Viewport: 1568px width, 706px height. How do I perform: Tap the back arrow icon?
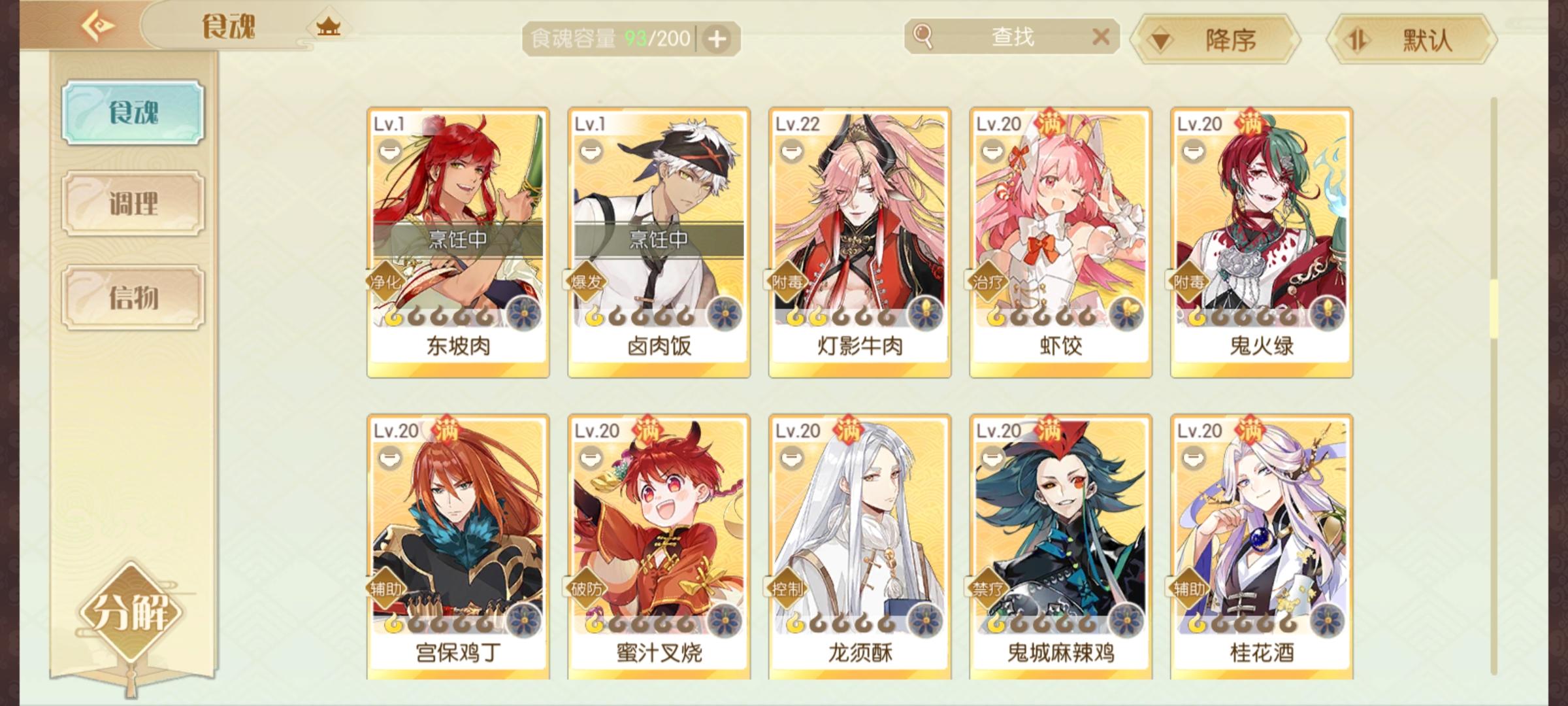point(98,26)
